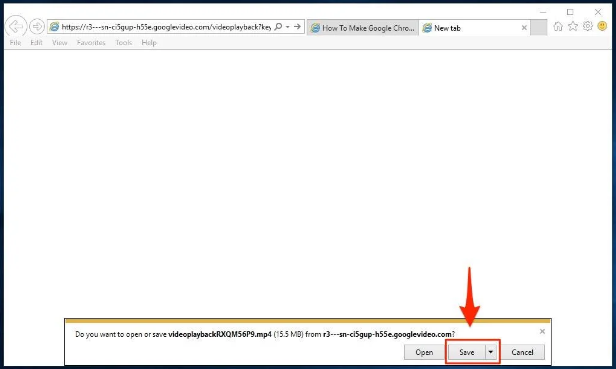
Task: Switch to How To Make Google Chrome tab
Action: tap(363, 28)
